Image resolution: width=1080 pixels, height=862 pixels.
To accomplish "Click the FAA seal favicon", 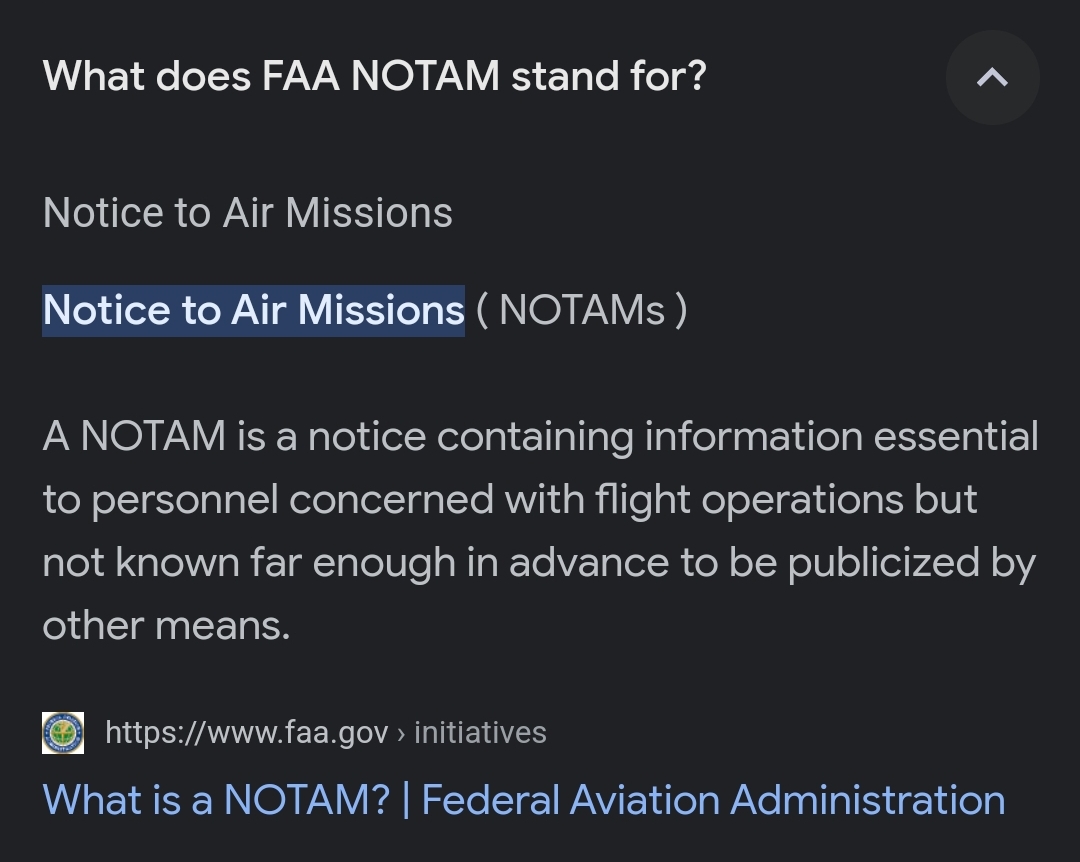I will (x=62, y=733).
